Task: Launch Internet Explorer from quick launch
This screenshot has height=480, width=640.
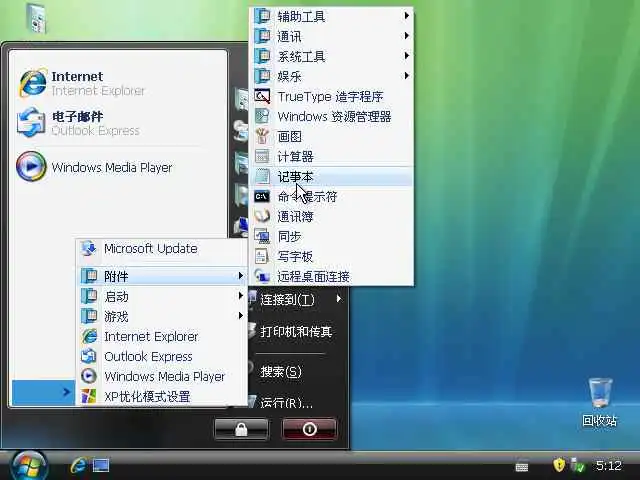Action: click(78, 465)
